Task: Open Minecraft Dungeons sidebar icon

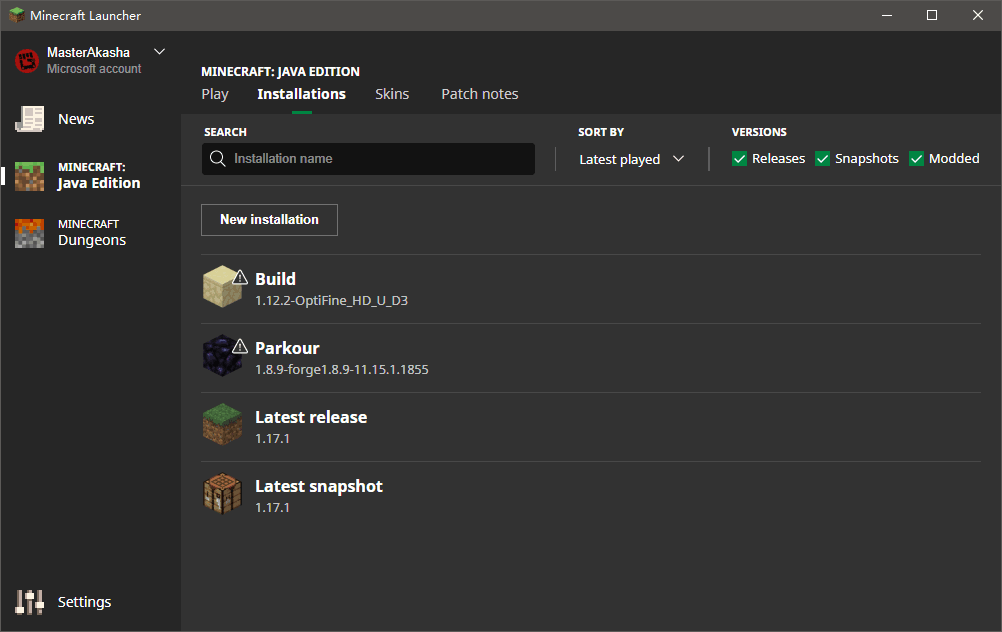Action: click(x=29, y=233)
